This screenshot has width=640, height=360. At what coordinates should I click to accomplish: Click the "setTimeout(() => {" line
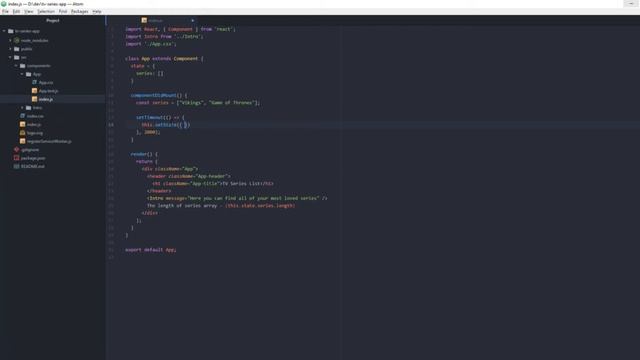160,118
